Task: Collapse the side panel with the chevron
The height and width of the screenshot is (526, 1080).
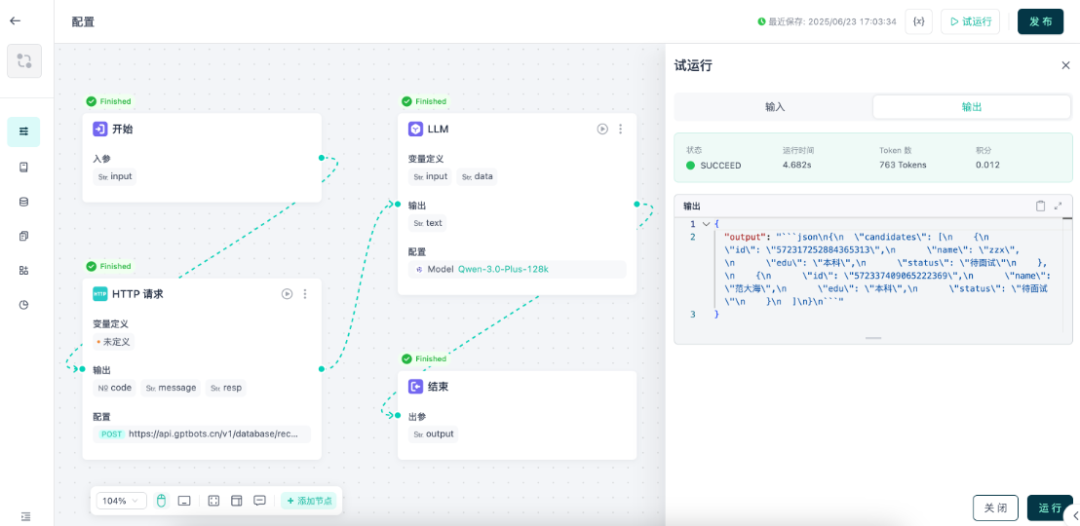Action: pos(1074,515)
